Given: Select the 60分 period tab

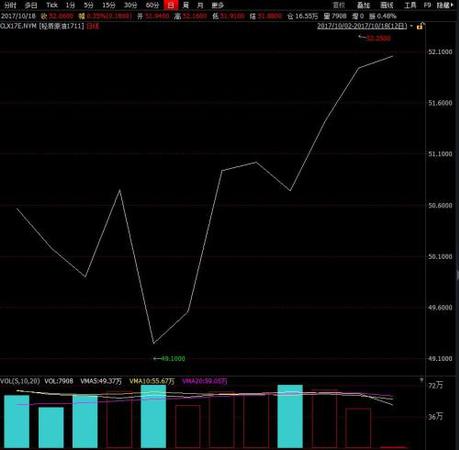Looking at the screenshot, I should point(152,5).
